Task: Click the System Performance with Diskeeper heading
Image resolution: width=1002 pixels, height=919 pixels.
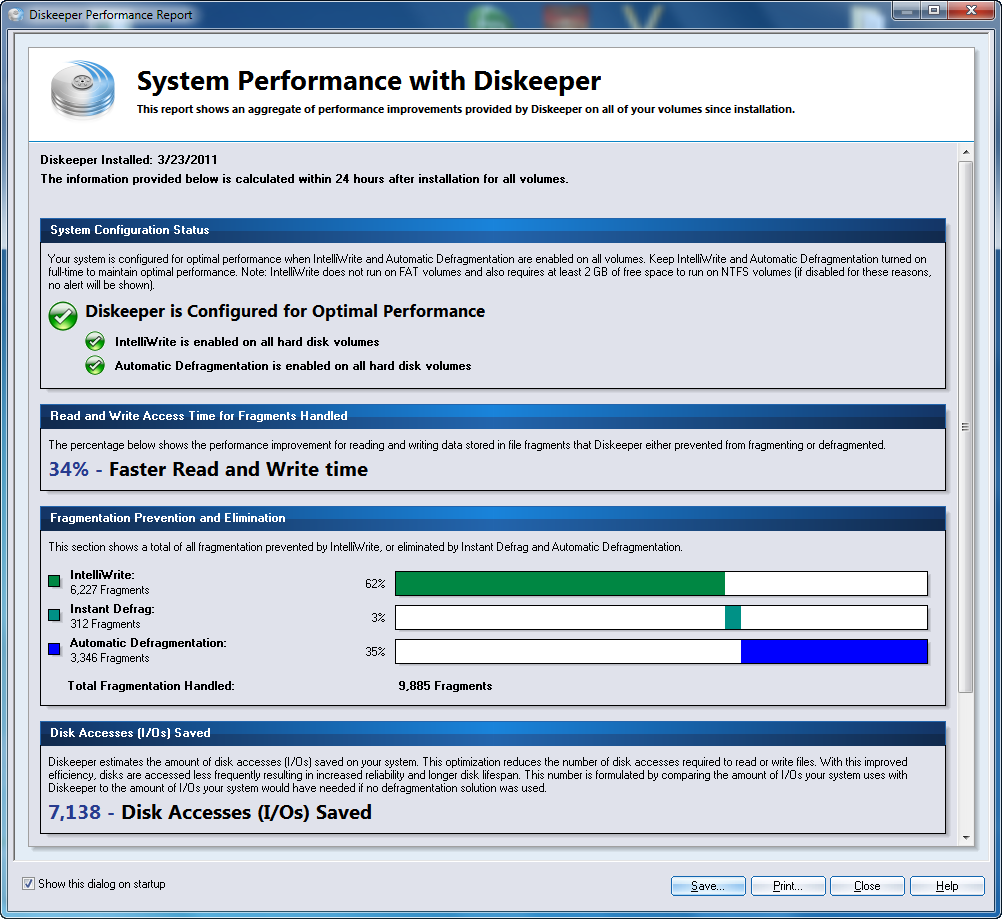Action: (369, 81)
